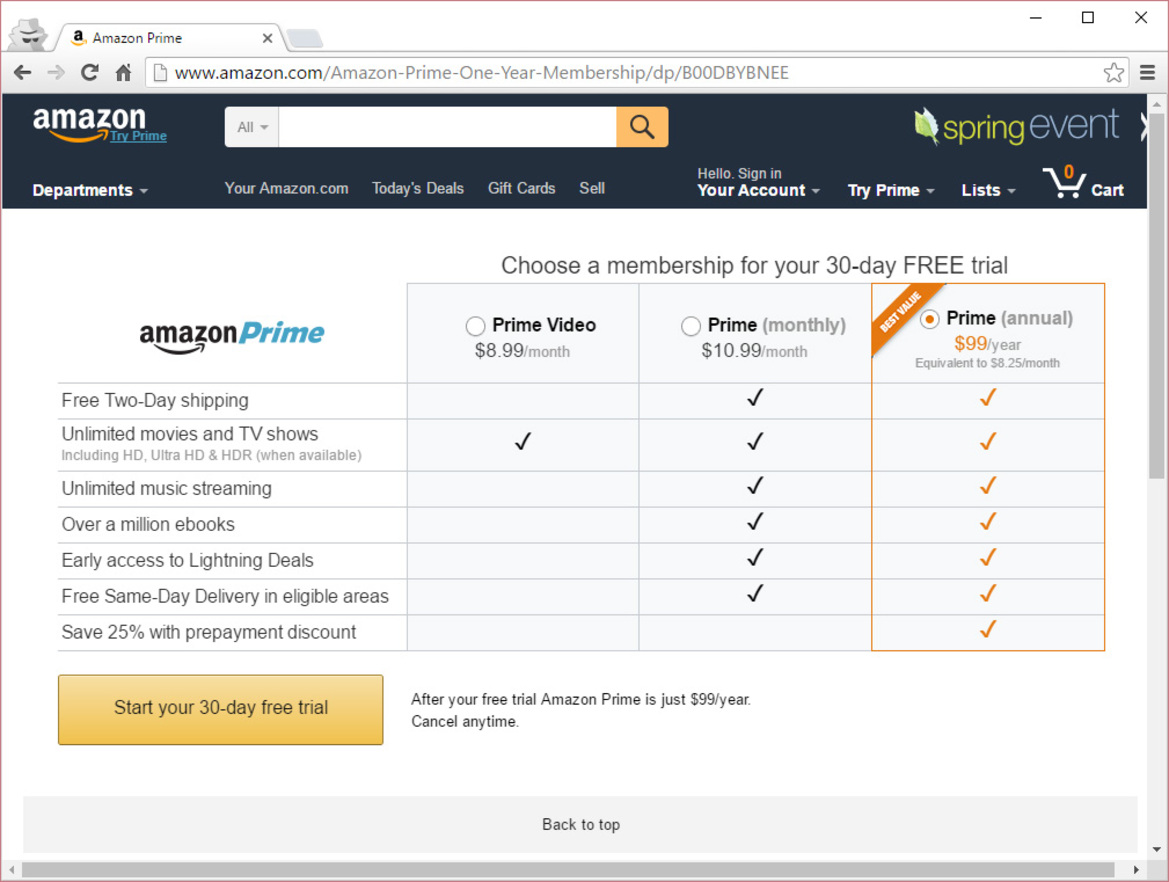Open Today's Deals
The width and height of the screenshot is (1169, 882).
(x=418, y=189)
